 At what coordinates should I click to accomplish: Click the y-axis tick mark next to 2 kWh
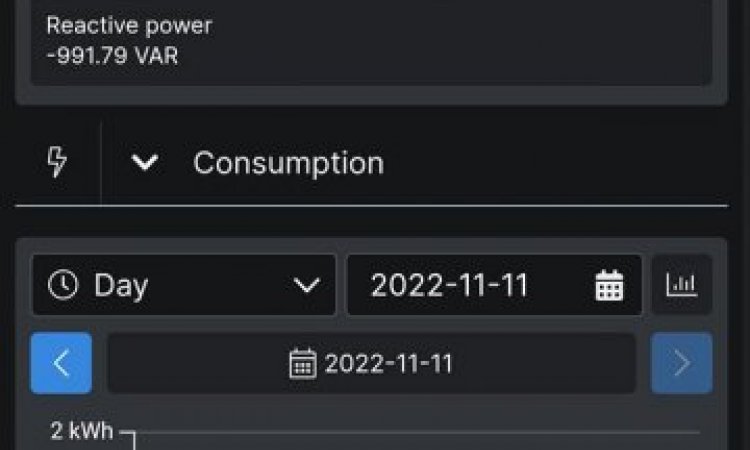coord(127,432)
